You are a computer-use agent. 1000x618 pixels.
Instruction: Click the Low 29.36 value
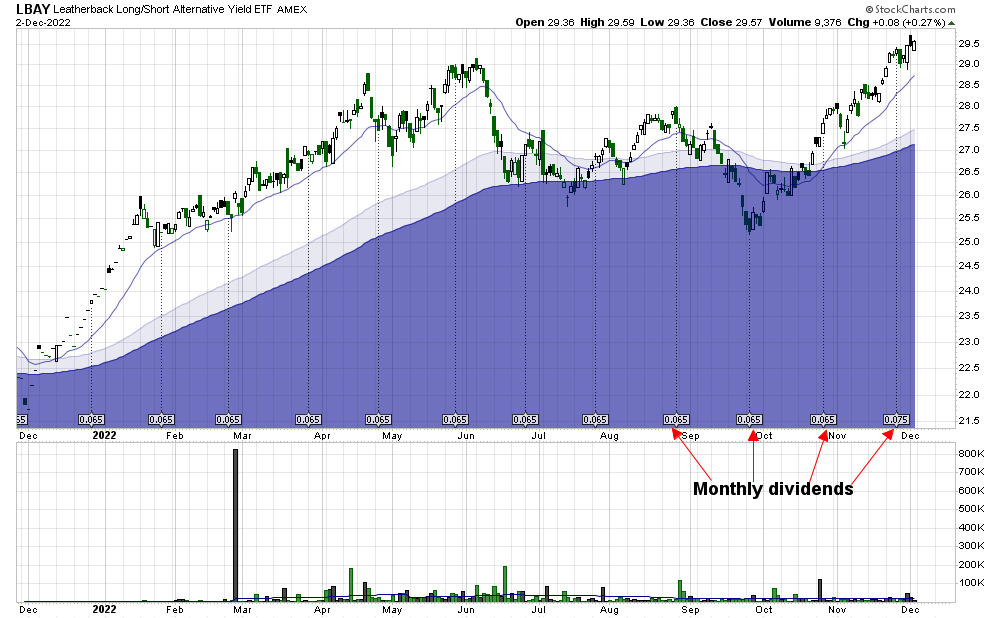(667, 22)
